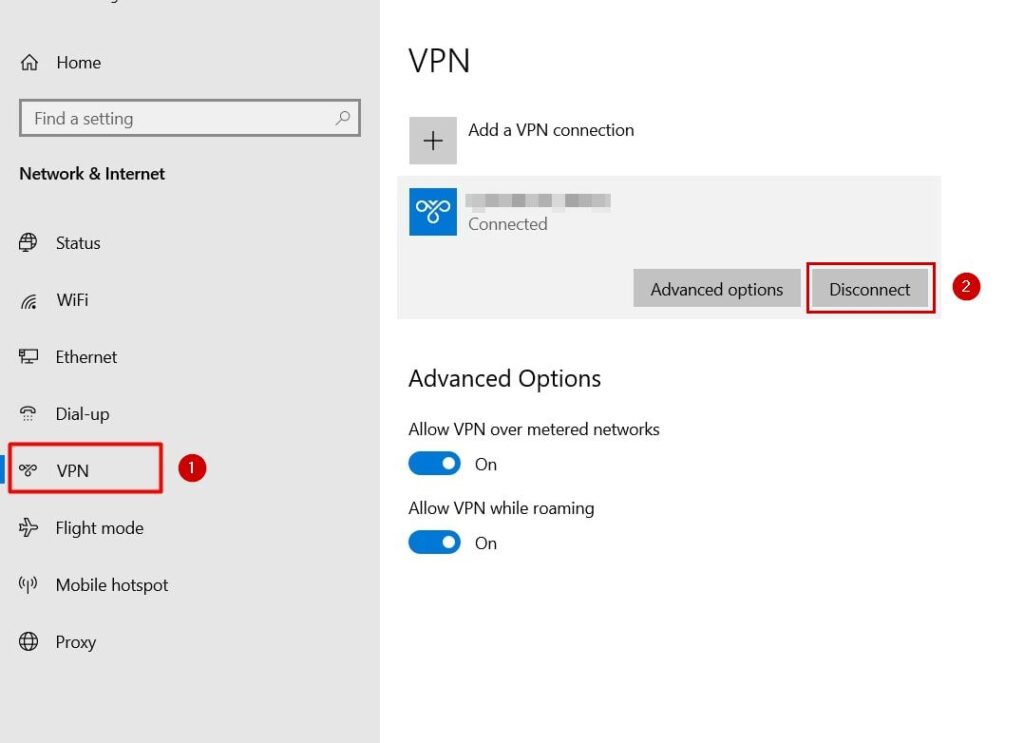
Task: Click the Mobile hotspot icon
Action: click(x=28, y=585)
